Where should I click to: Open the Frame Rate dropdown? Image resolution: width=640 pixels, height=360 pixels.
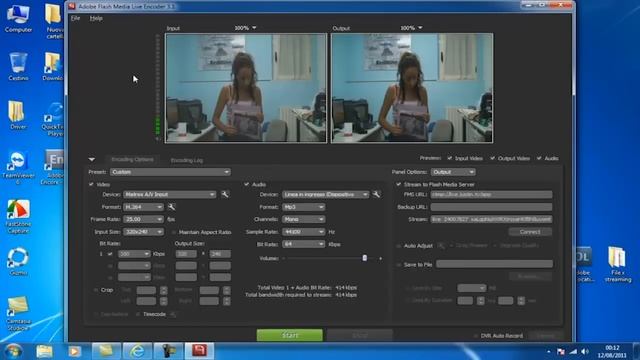143,219
